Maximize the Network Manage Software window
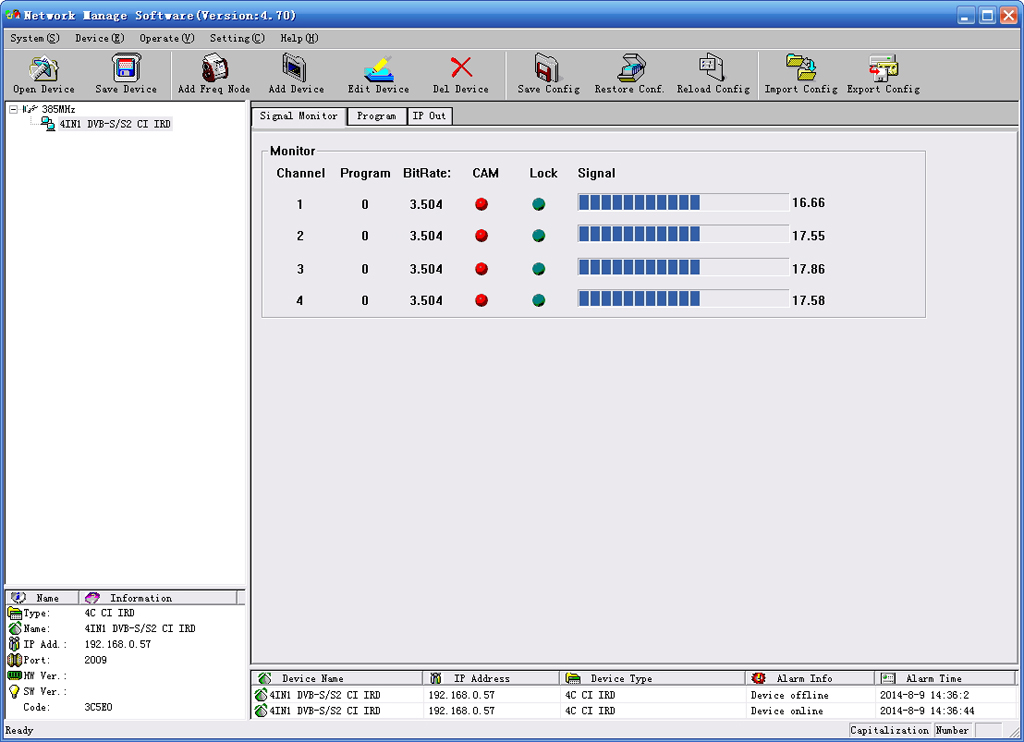 point(987,15)
